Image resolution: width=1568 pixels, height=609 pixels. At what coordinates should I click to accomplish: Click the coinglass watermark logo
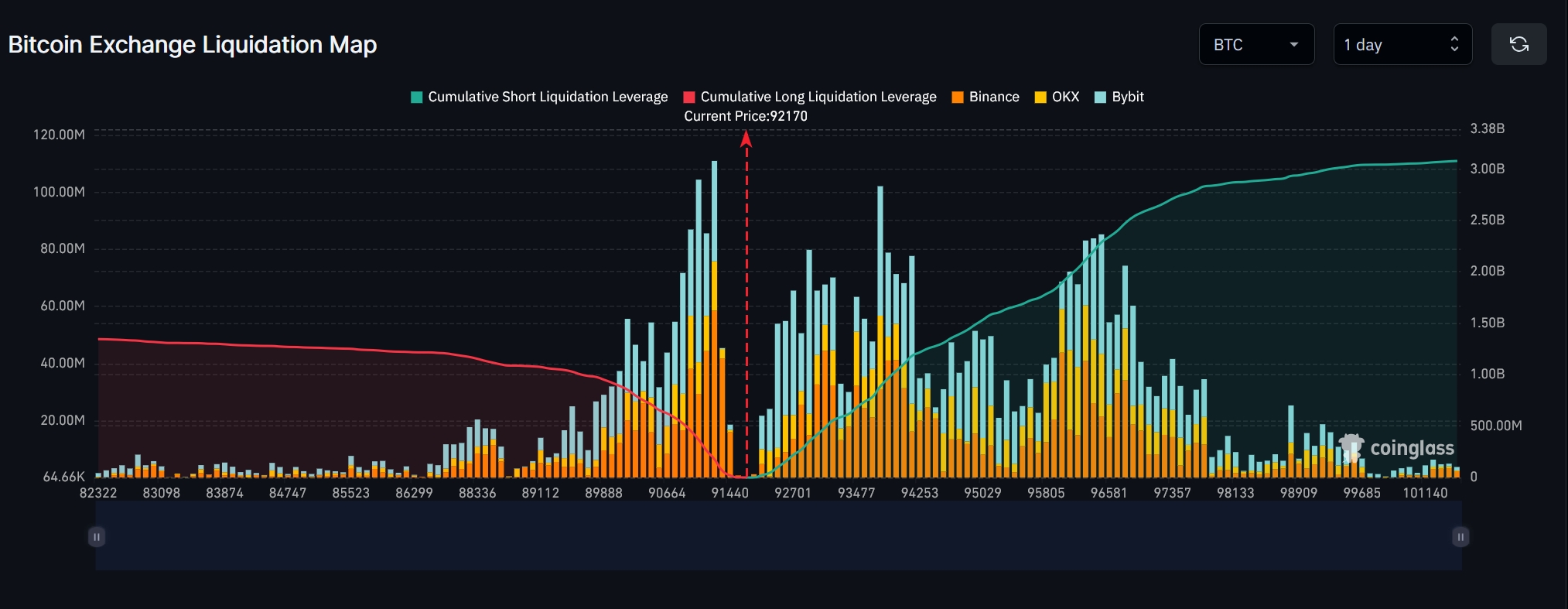tap(1397, 448)
